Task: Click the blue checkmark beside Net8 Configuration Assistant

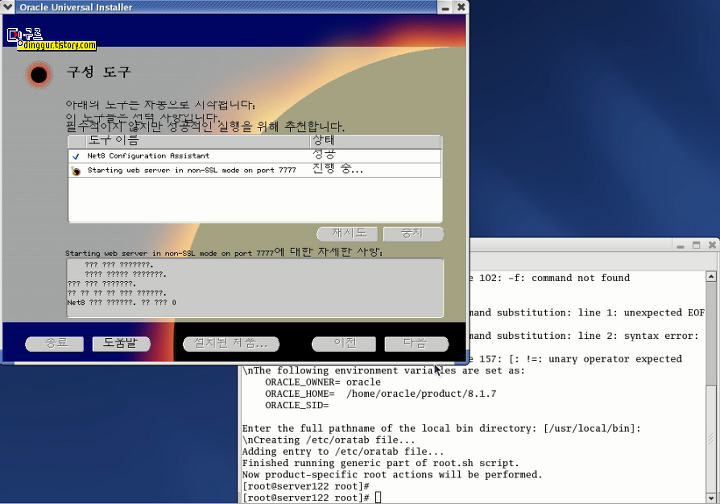Action: point(76,156)
